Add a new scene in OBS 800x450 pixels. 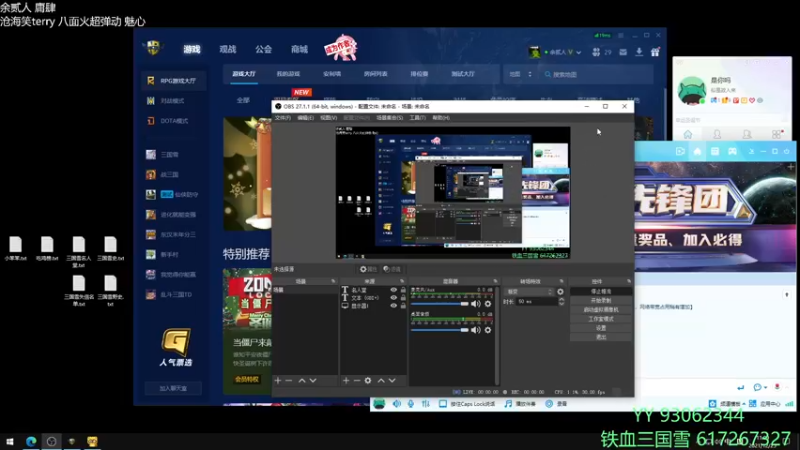tap(278, 381)
